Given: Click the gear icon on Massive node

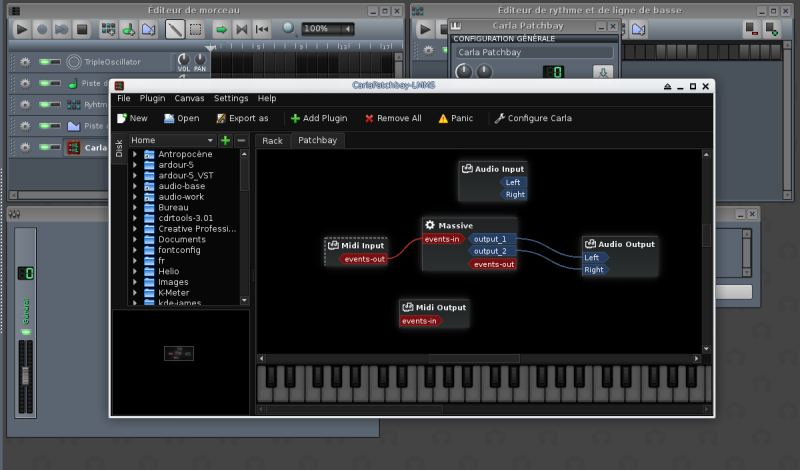Looking at the screenshot, I should coord(430,226).
